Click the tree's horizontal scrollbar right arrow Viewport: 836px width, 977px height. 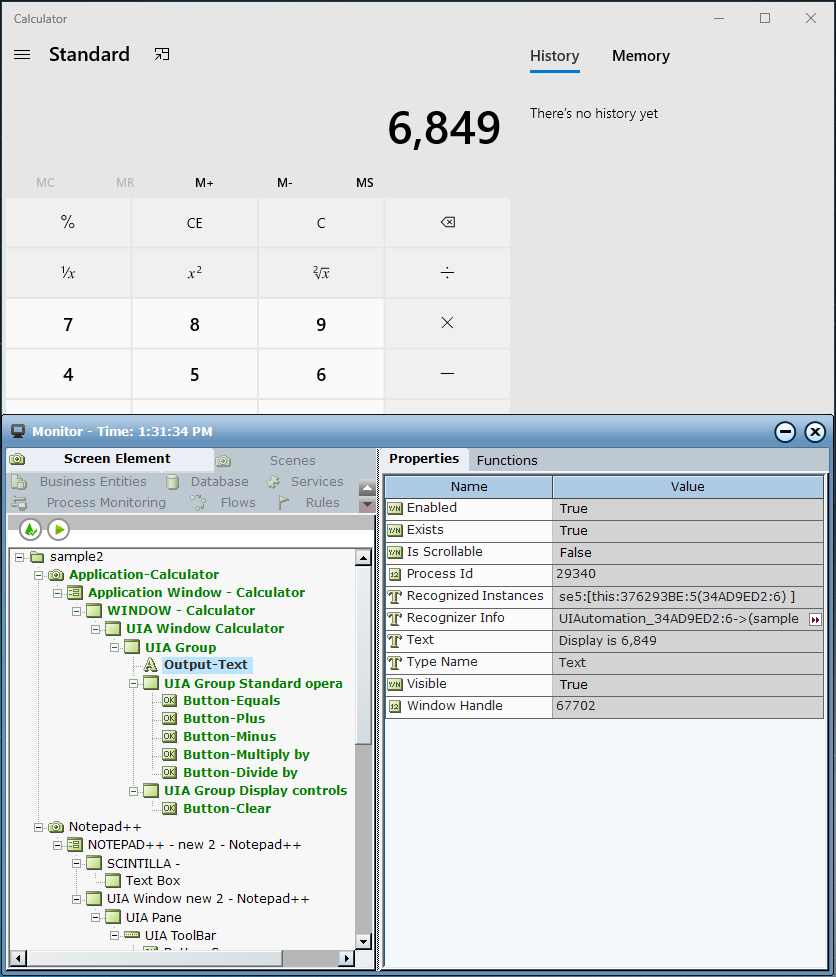coord(347,958)
